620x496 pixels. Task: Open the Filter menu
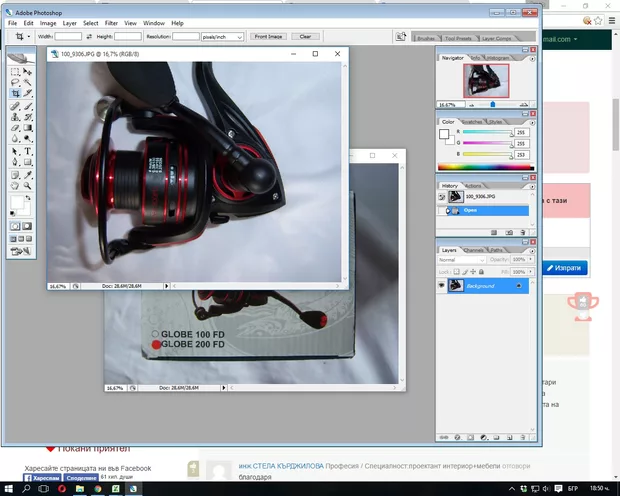click(x=112, y=22)
